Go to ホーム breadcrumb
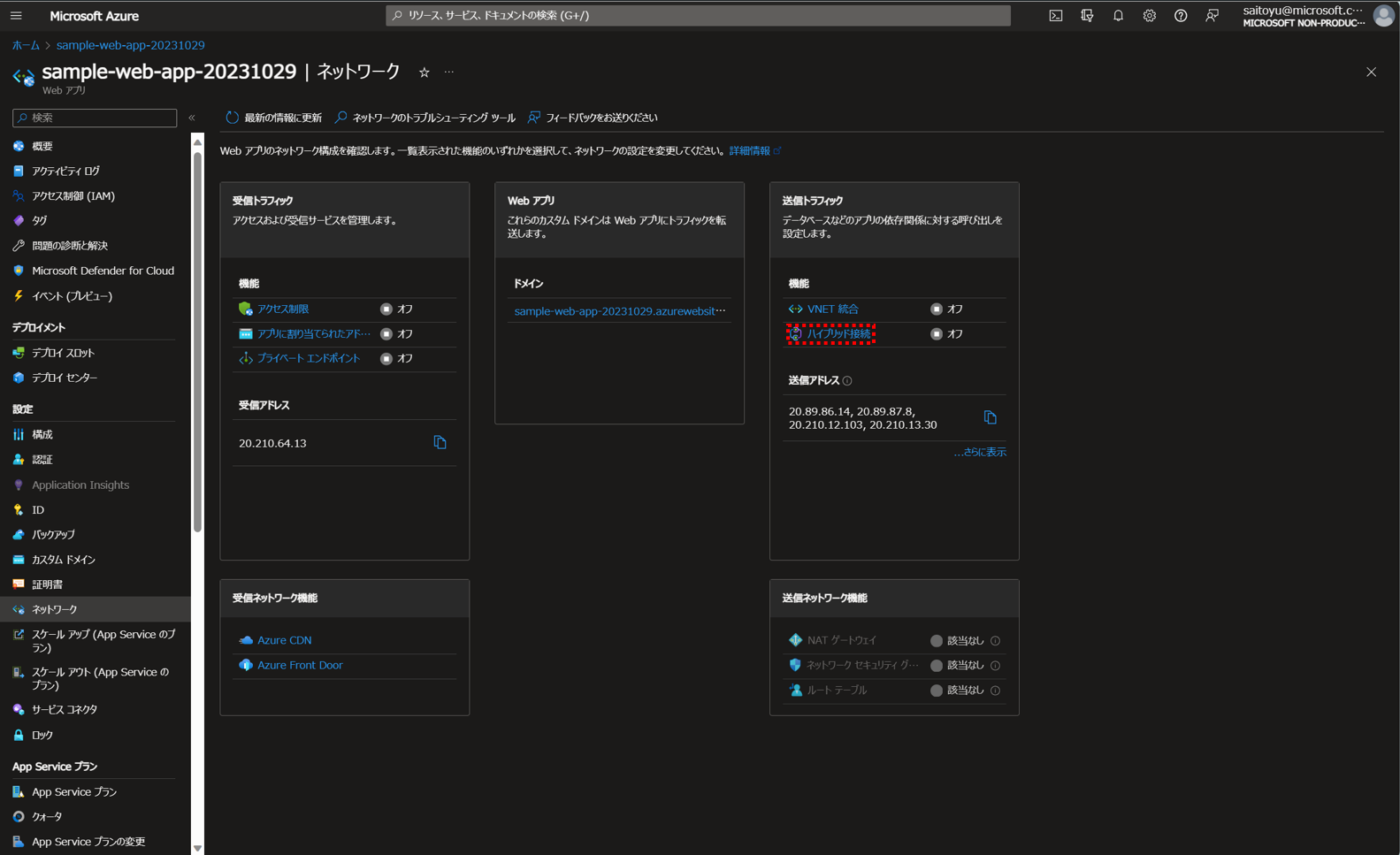 (x=26, y=45)
